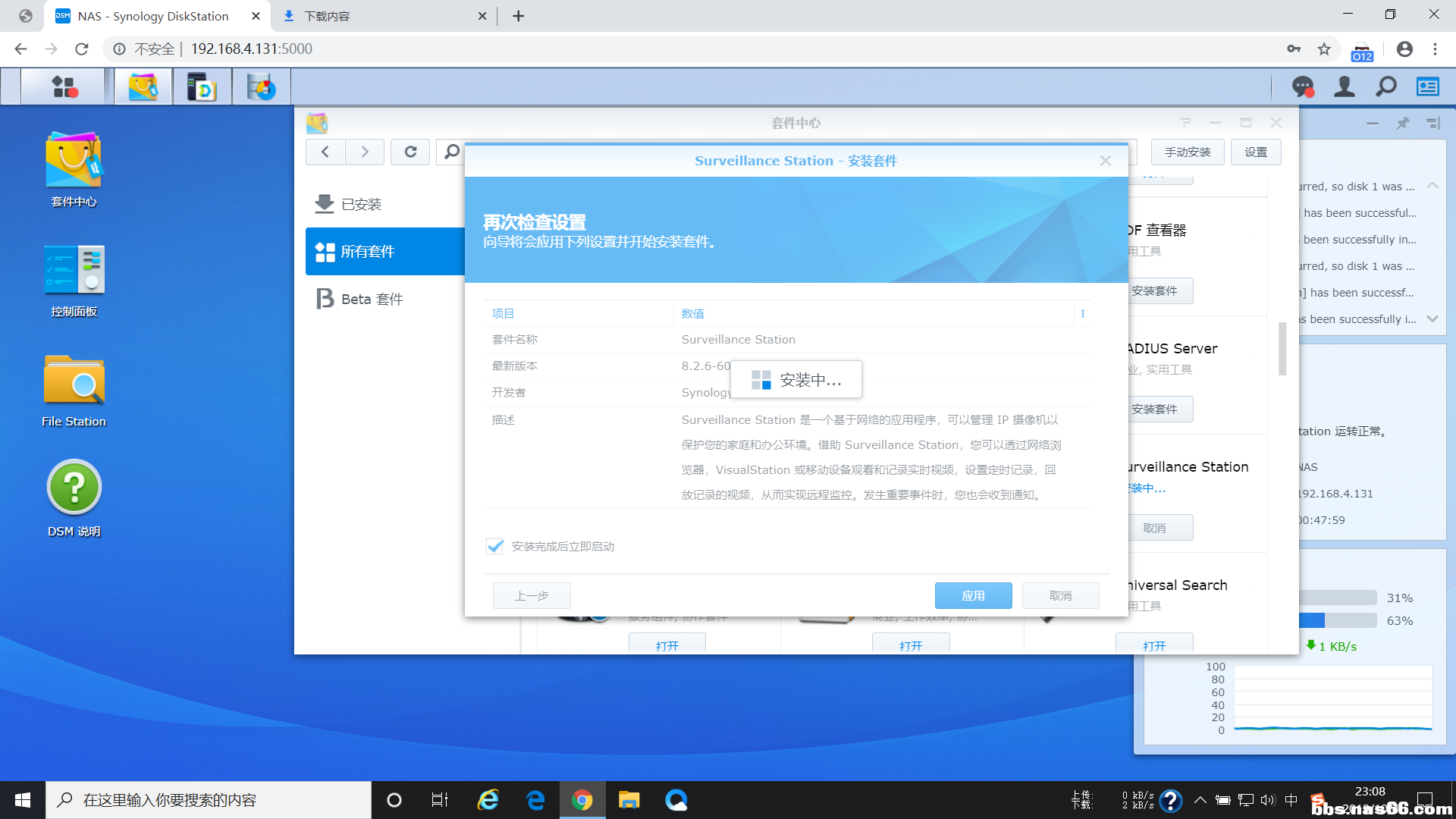
Task: Open the DSM main menu grid
Action: point(65,86)
